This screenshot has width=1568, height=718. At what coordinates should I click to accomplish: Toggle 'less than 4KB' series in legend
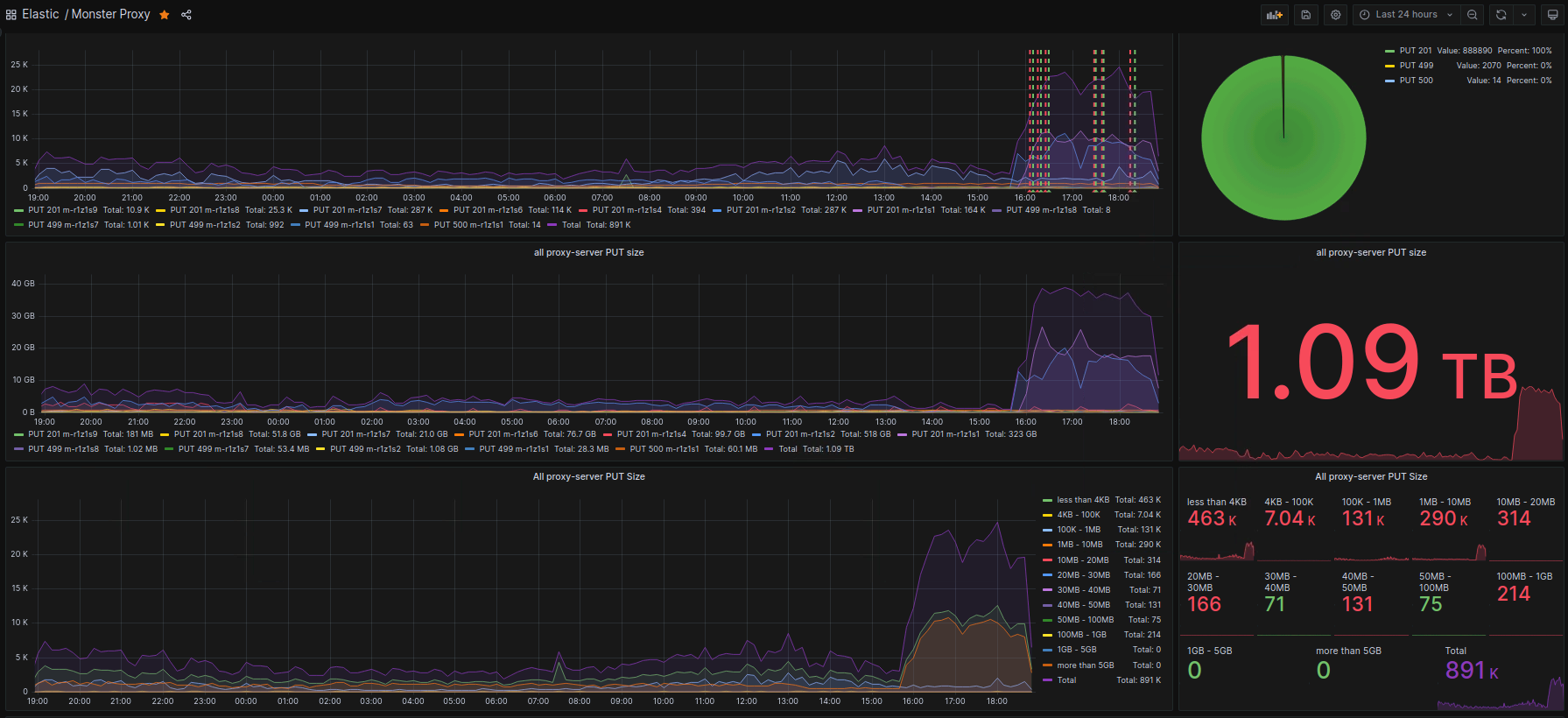point(1082,500)
